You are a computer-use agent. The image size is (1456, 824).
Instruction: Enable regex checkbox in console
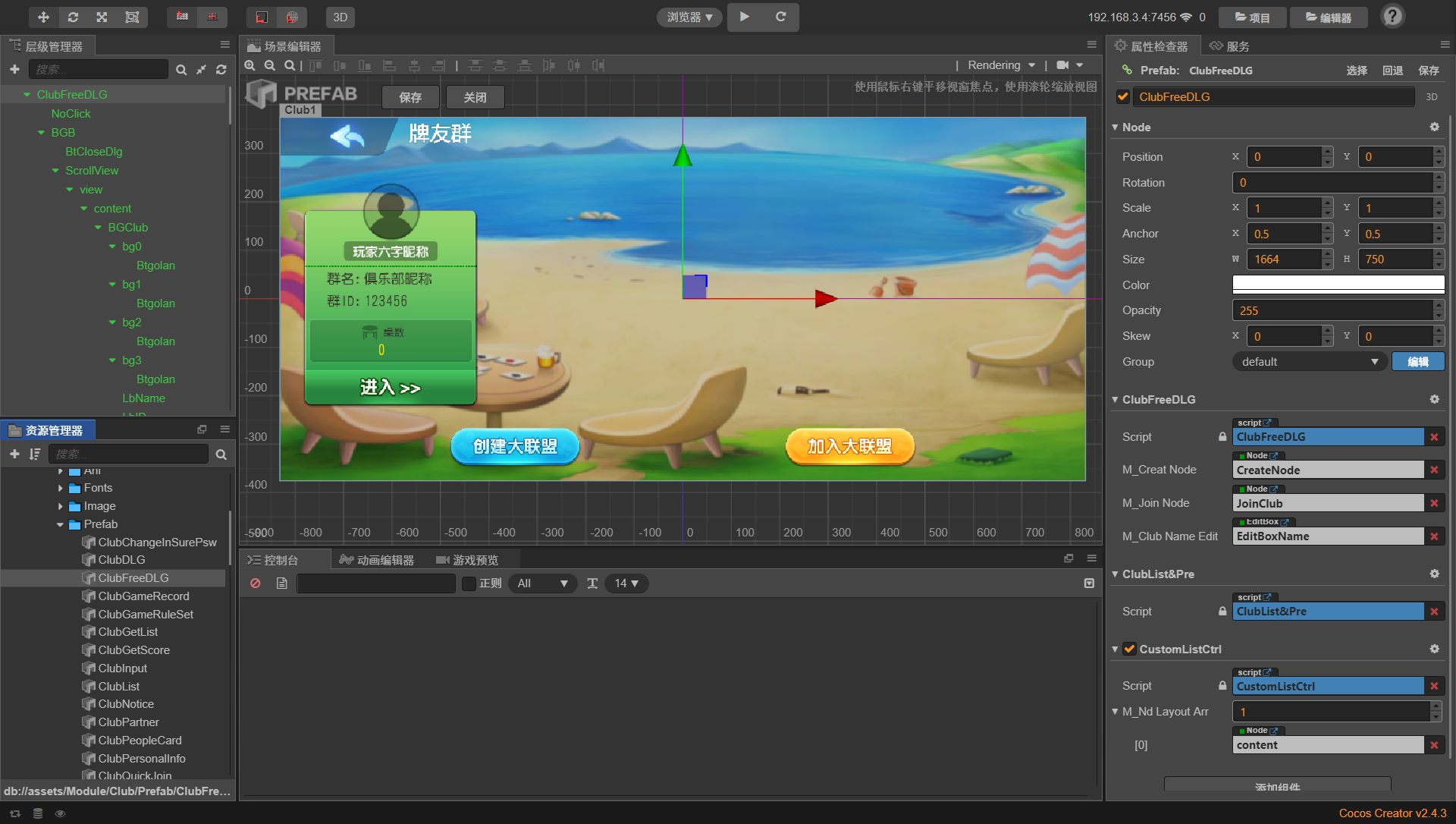coord(469,583)
